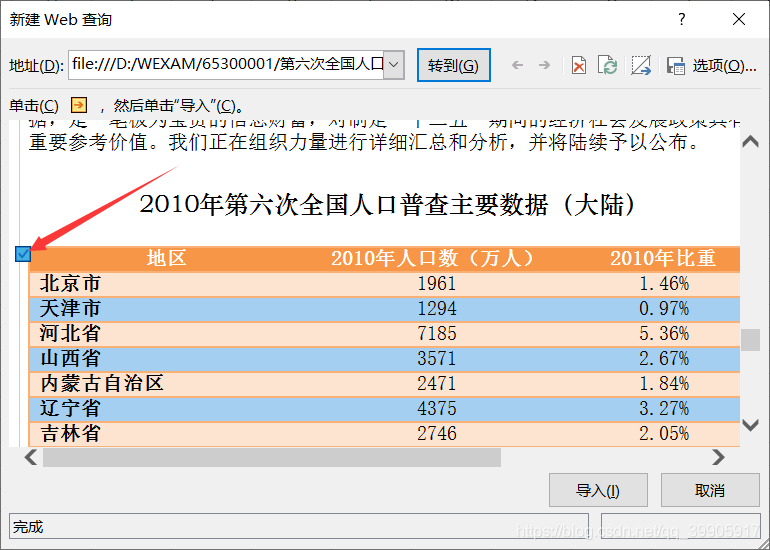
Task: Click inside the 地址 address field
Action: pos(226,65)
